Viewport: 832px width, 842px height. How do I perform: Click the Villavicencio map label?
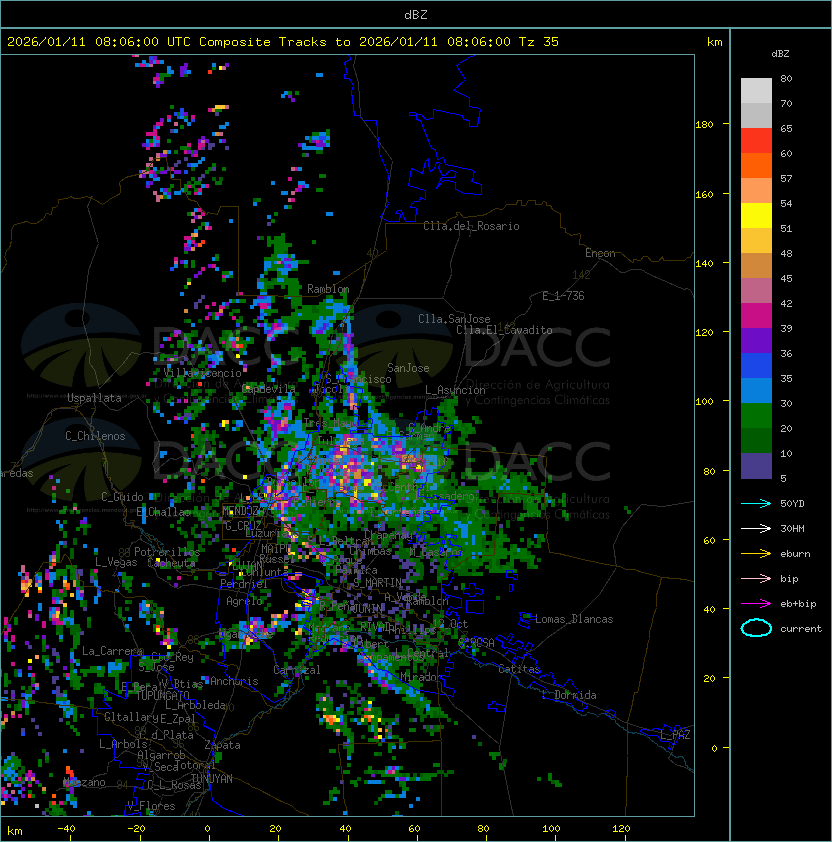pos(202,373)
